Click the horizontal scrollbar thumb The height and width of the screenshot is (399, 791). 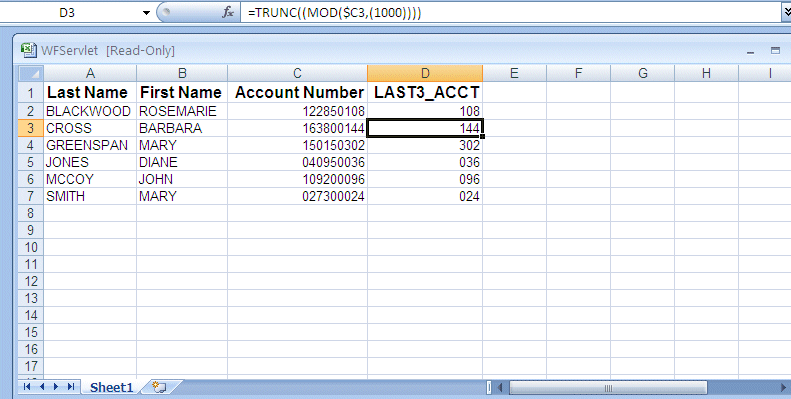pos(608,388)
